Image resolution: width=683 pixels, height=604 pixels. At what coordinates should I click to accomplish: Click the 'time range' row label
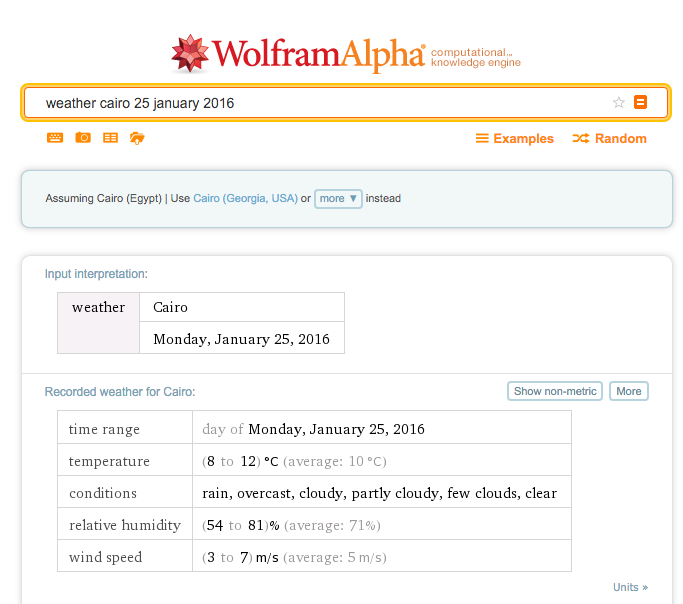pyautogui.click(x=104, y=429)
